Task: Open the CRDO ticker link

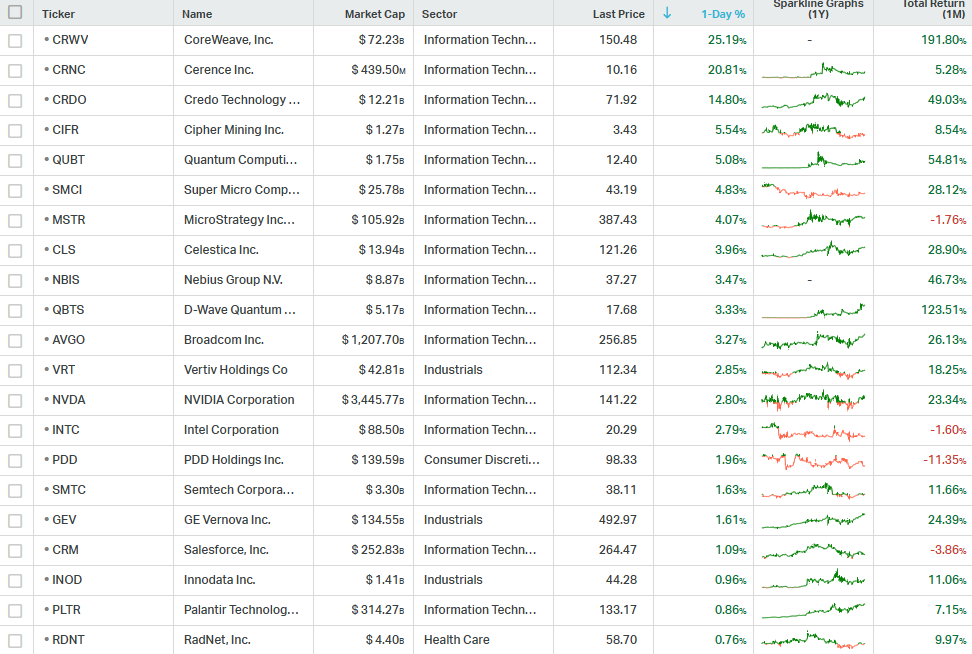Action: click(x=69, y=99)
